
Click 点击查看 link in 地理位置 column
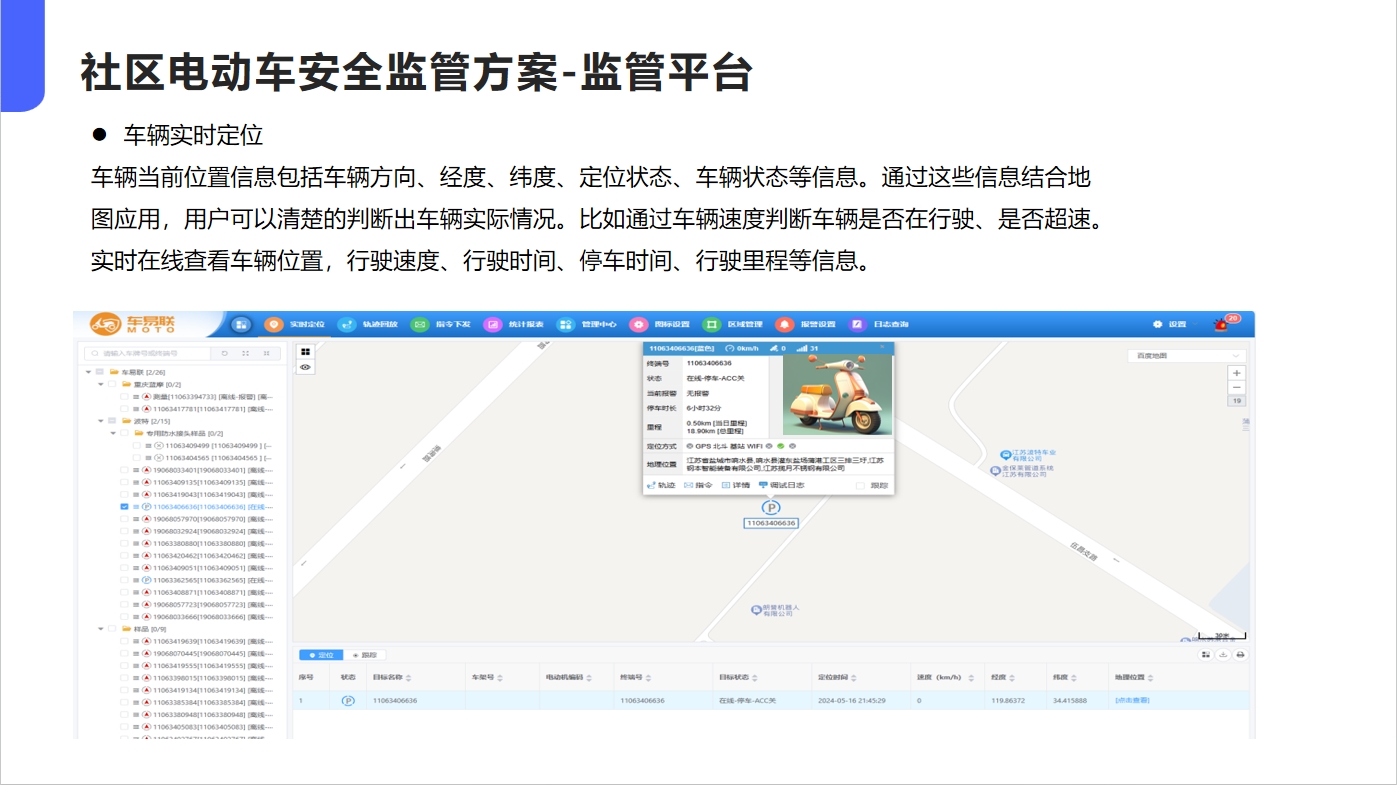[x=1132, y=700]
